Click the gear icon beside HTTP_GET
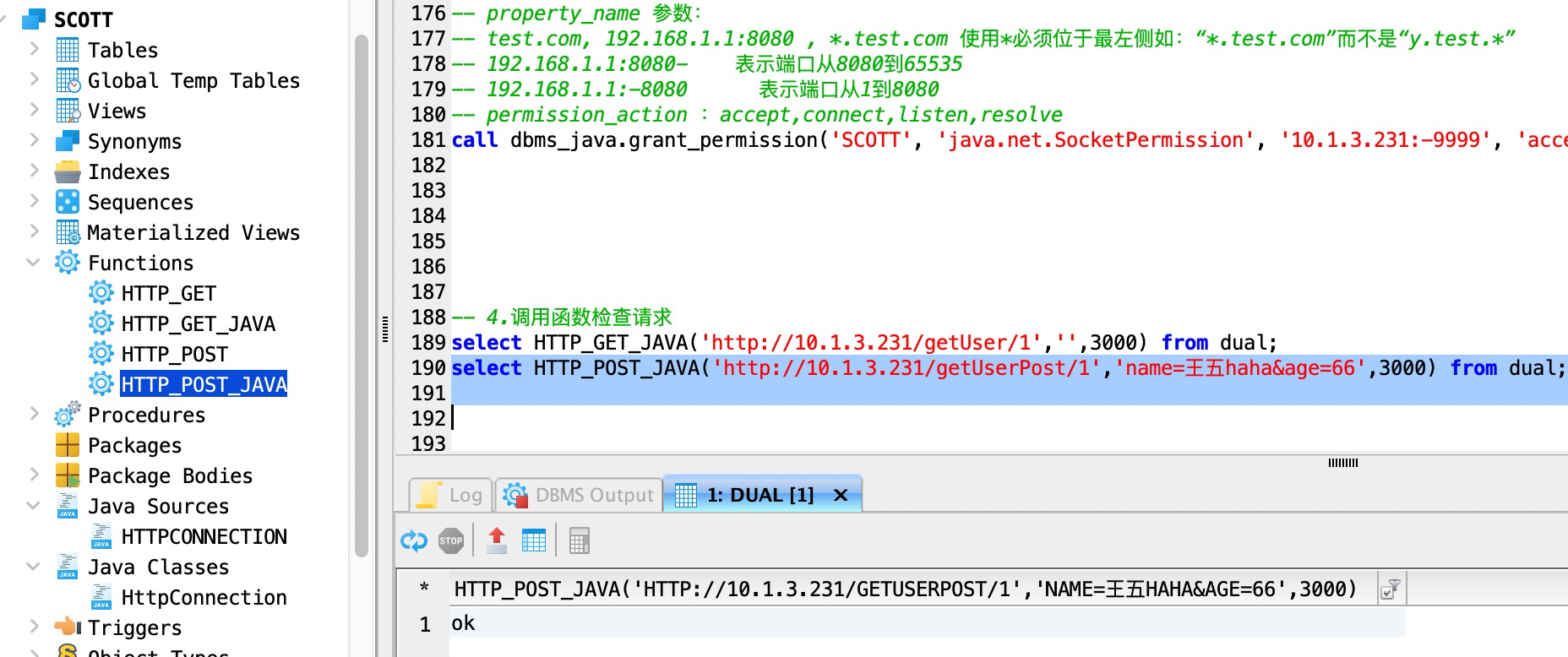 coord(101,293)
